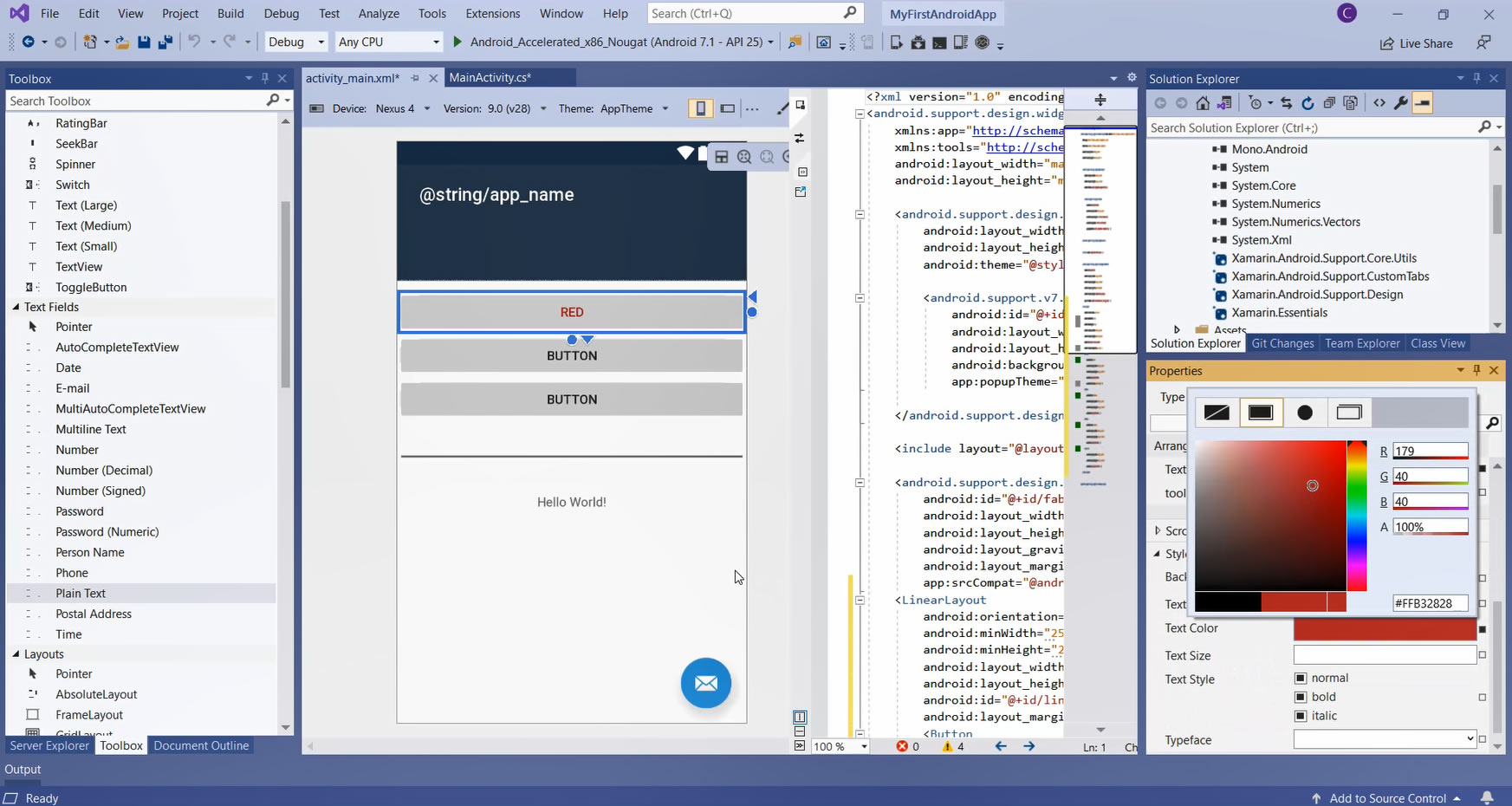The width and height of the screenshot is (1512, 806).
Task: Collapse the Text Fields toolbox group
Action: tap(16, 307)
